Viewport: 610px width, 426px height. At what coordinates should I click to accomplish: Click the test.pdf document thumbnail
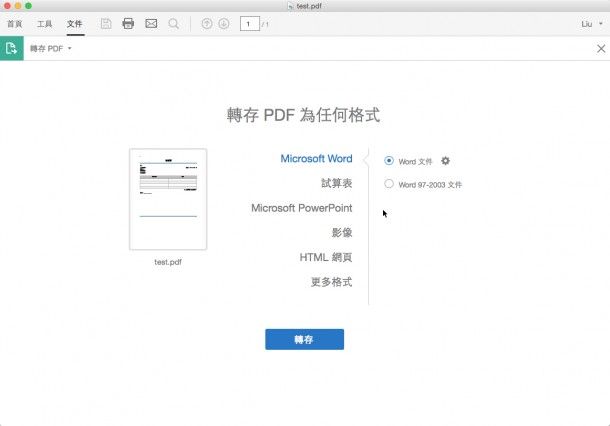(x=168, y=199)
